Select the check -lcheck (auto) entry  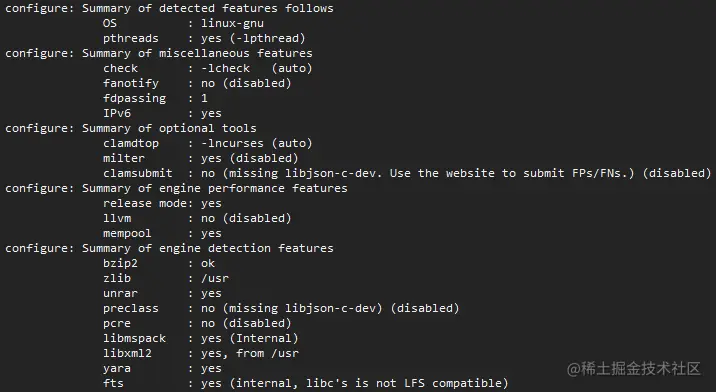pyautogui.click(x=208, y=69)
